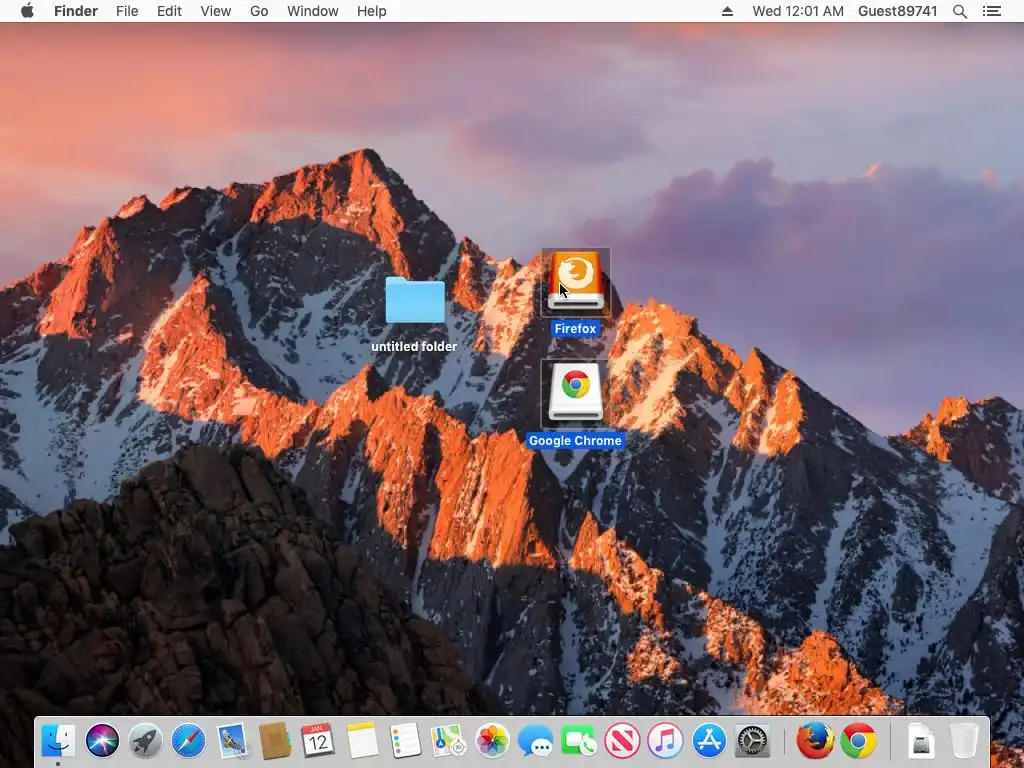
Task: Click the 'Firefox' label on desktop
Action: (x=575, y=328)
